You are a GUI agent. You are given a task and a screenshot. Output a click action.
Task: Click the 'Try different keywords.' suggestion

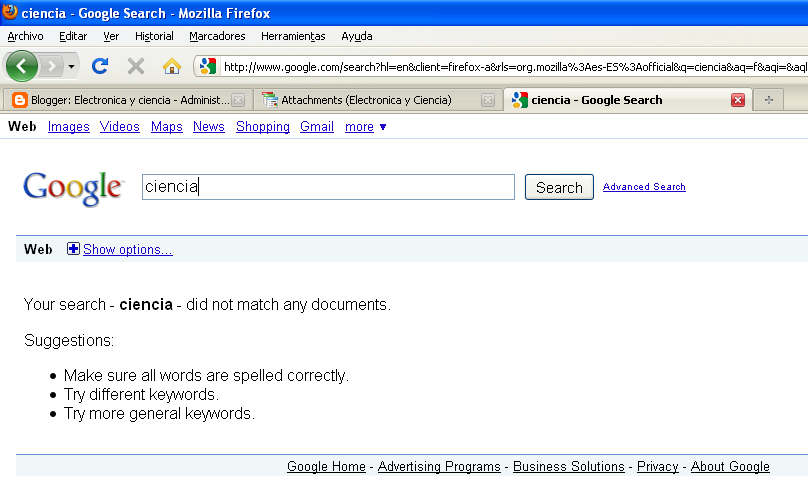click(x=141, y=395)
